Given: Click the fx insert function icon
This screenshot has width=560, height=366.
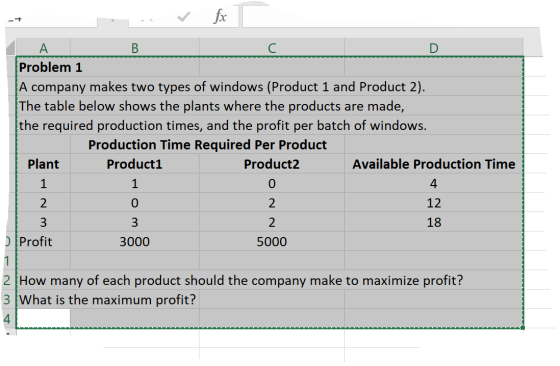Looking at the screenshot, I should click(220, 16).
